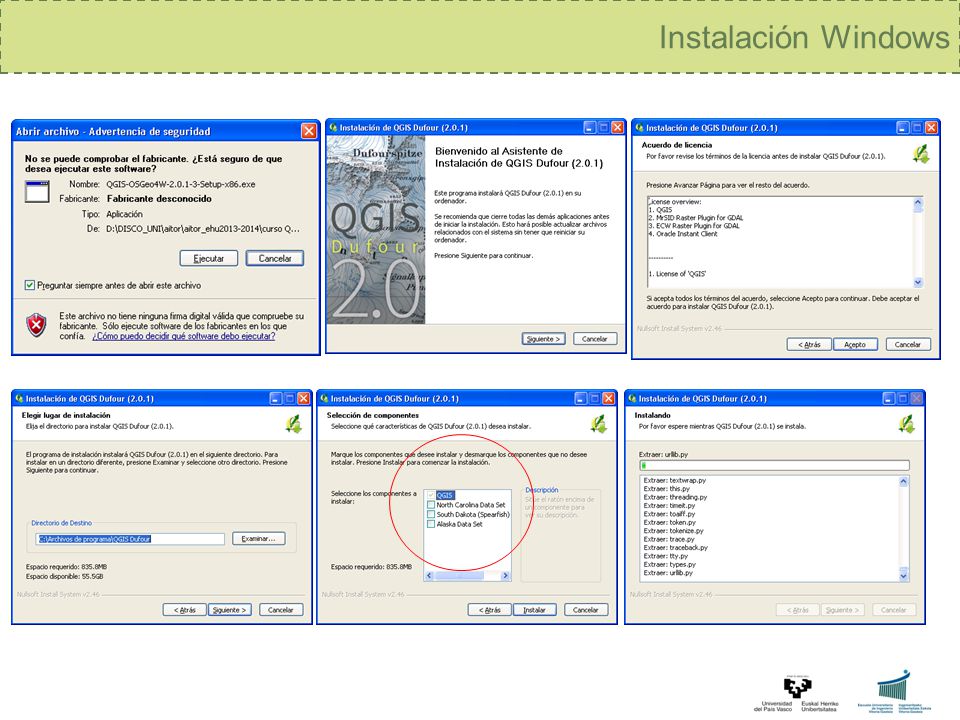960x720 pixels.
Task: Click the red shield warning icon
Action: click(37, 325)
